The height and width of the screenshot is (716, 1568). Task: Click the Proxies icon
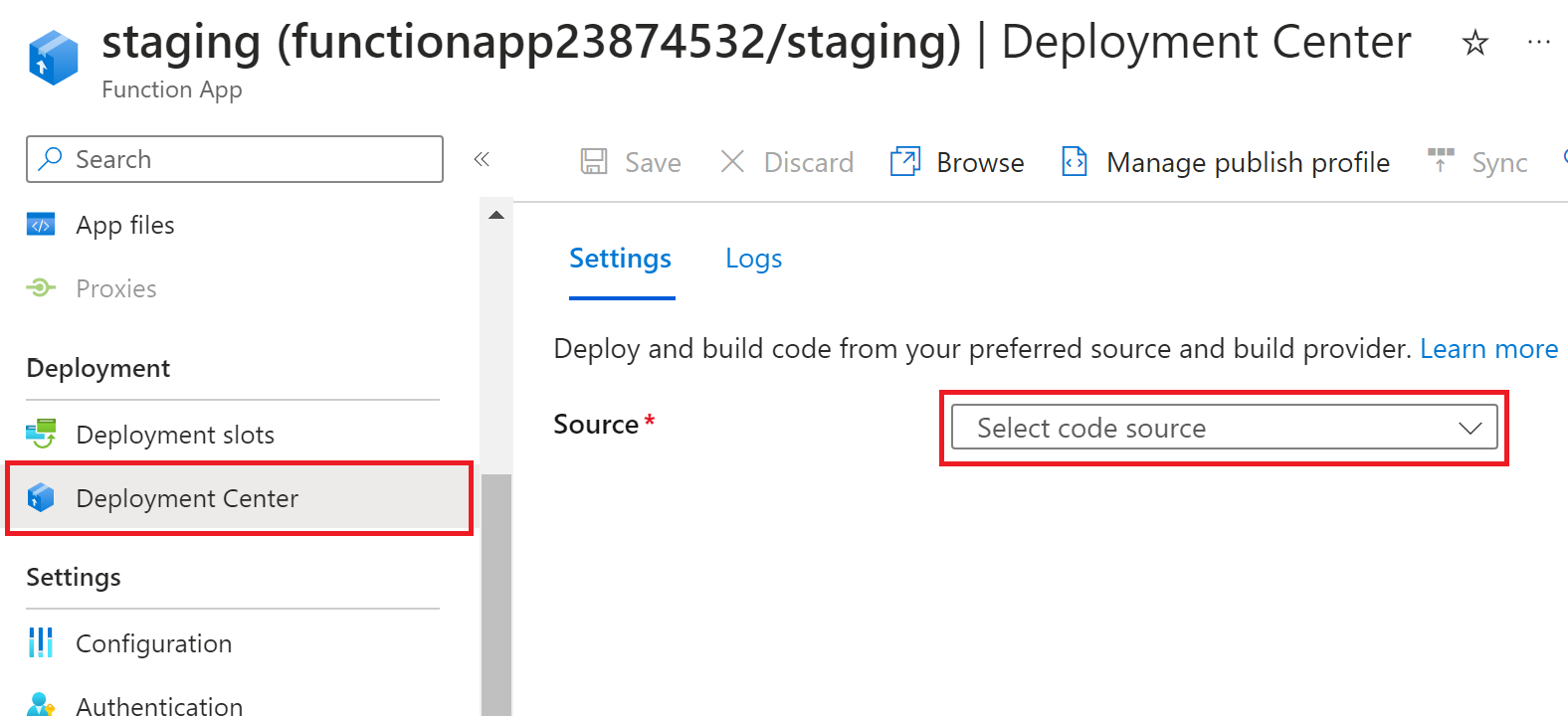41,288
